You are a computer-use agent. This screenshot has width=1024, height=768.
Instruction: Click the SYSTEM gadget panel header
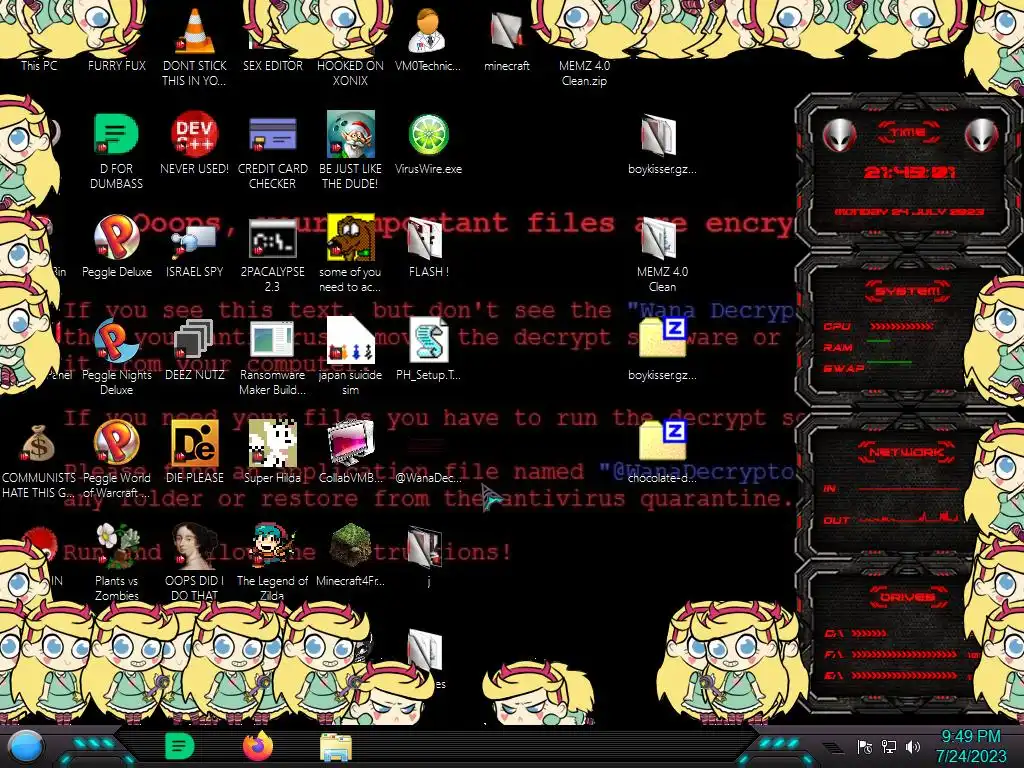tap(908, 291)
